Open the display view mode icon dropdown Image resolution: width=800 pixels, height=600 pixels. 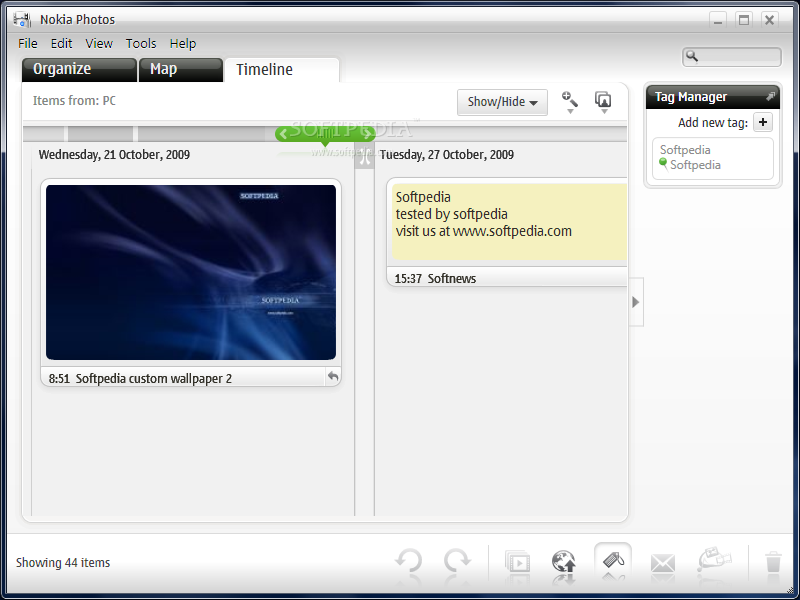tap(603, 102)
